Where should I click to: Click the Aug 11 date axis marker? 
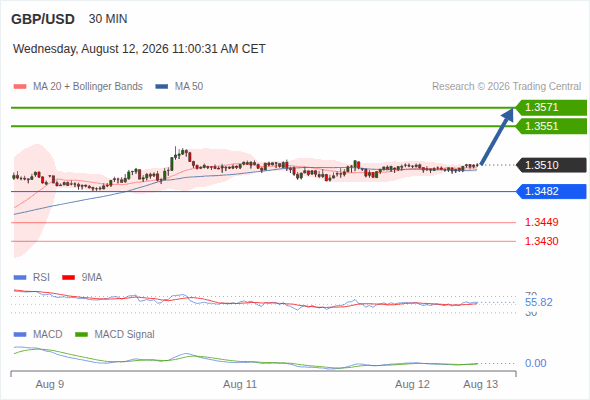click(240, 385)
